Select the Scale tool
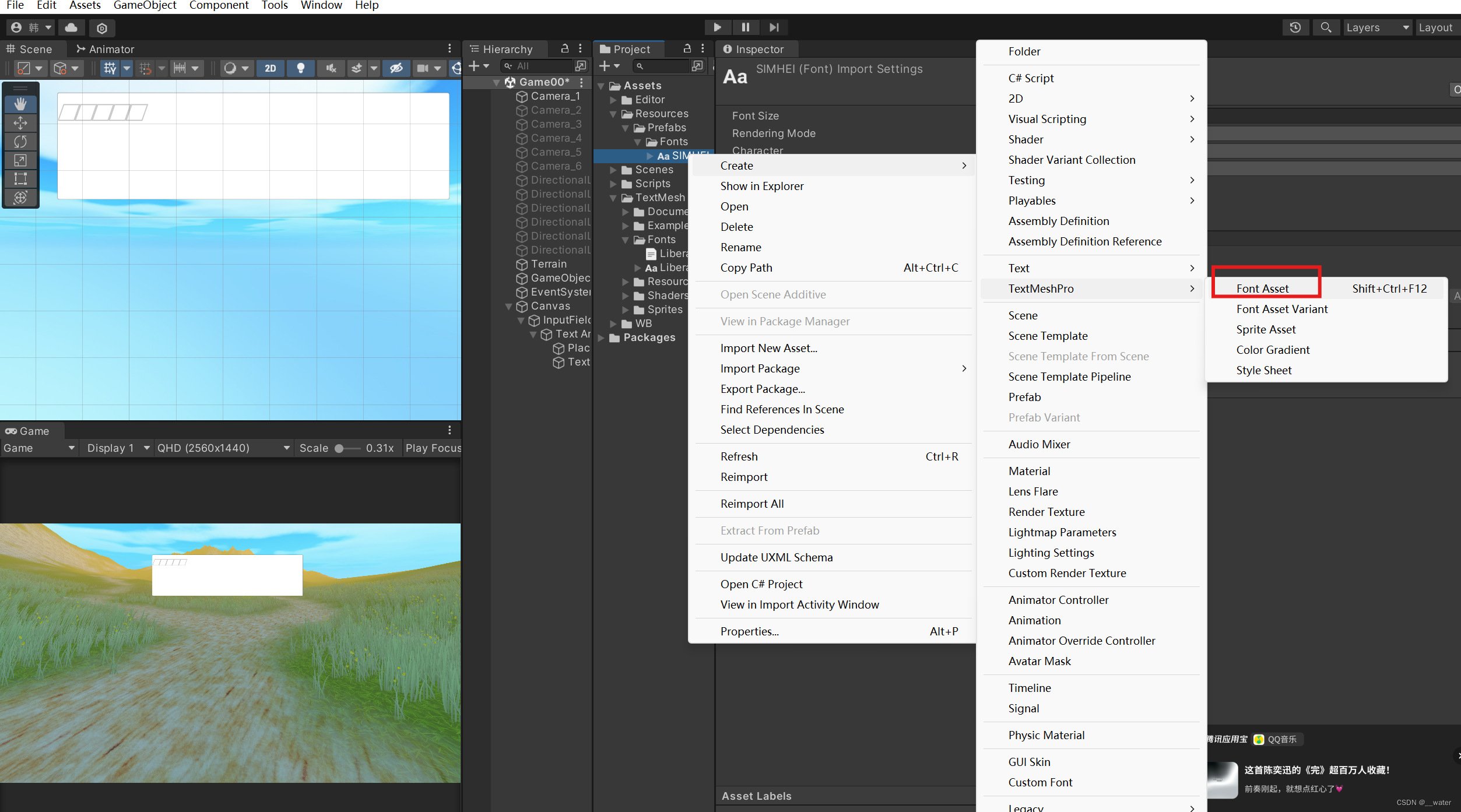 pyautogui.click(x=20, y=160)
